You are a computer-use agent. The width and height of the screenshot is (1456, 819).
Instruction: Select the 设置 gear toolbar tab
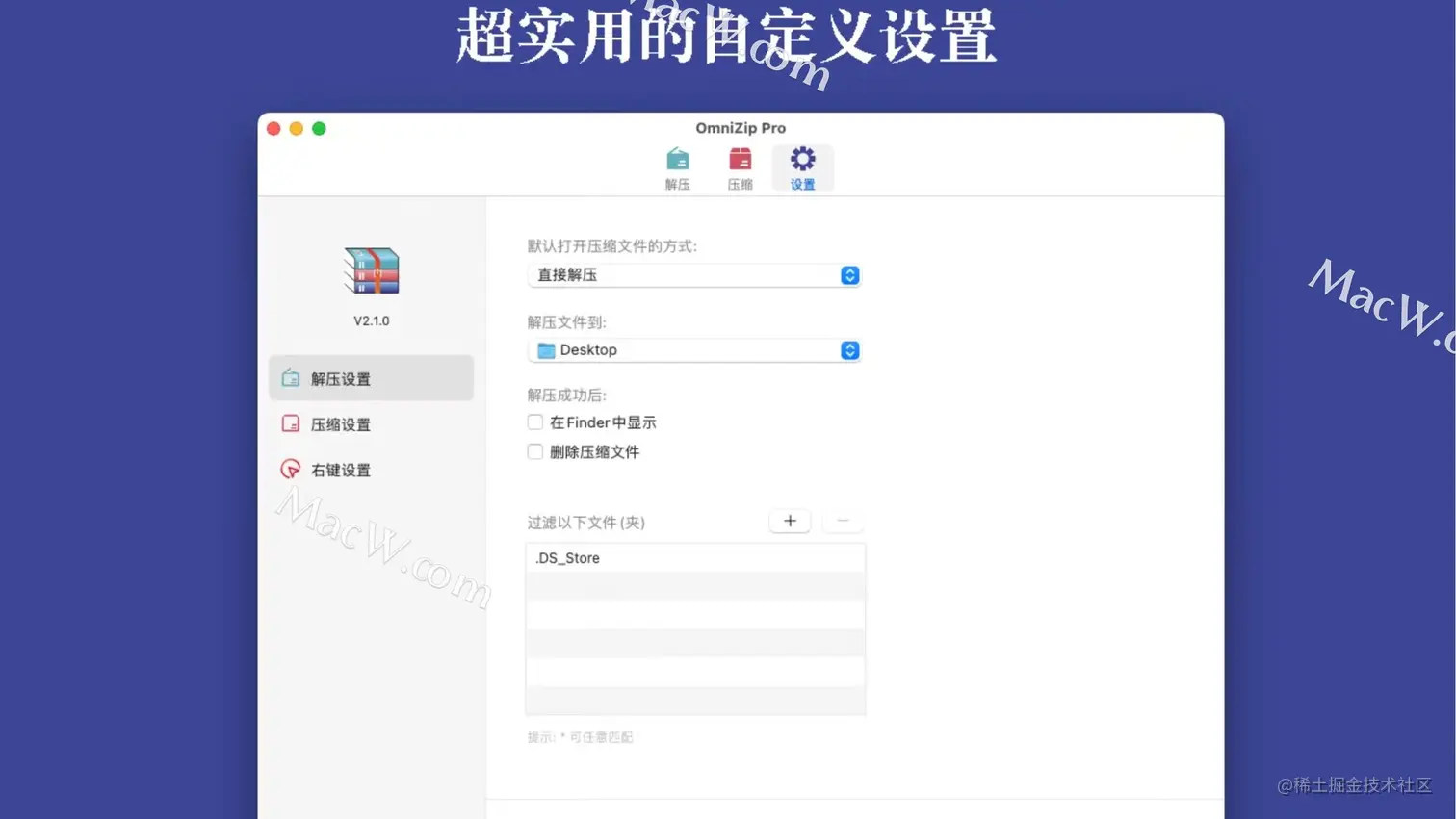click(802, 168)
